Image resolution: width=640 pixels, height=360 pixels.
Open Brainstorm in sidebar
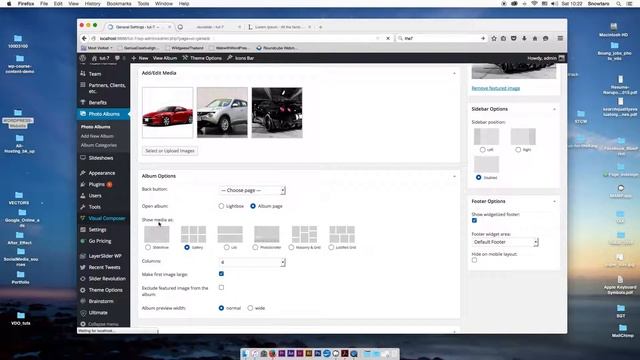(x=101, y=301)
